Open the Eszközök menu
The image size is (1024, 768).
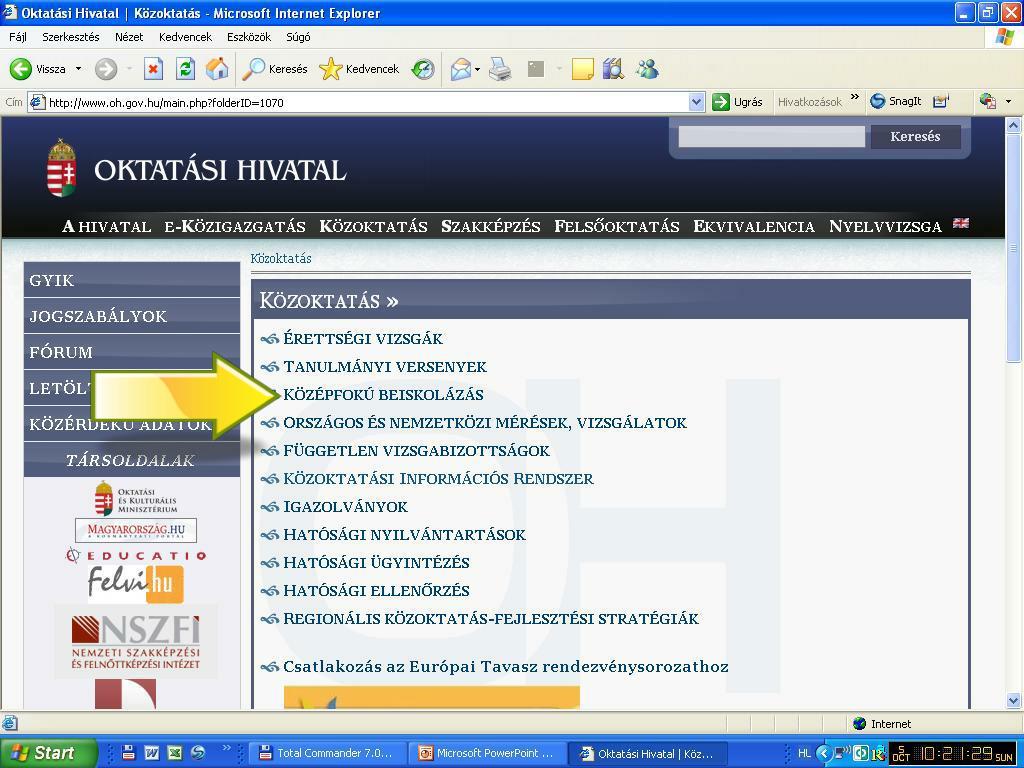point(249,37)
